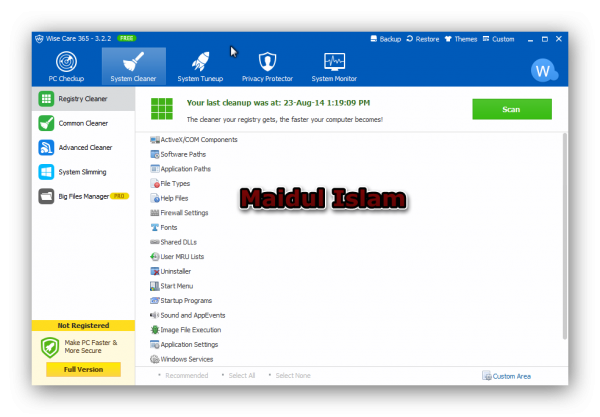This screenshot has width=600, height=417.
Task: Click the User MRU Lists icon
Action: click(x=155, y=257)
